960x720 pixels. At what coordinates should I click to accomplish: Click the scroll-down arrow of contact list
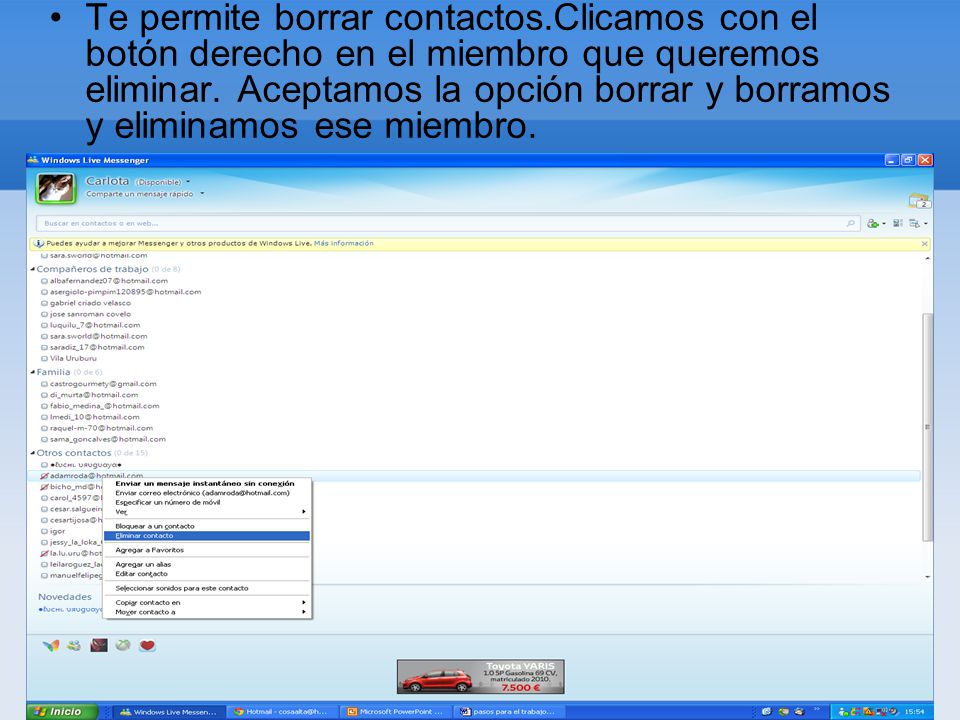pos(928,577)
